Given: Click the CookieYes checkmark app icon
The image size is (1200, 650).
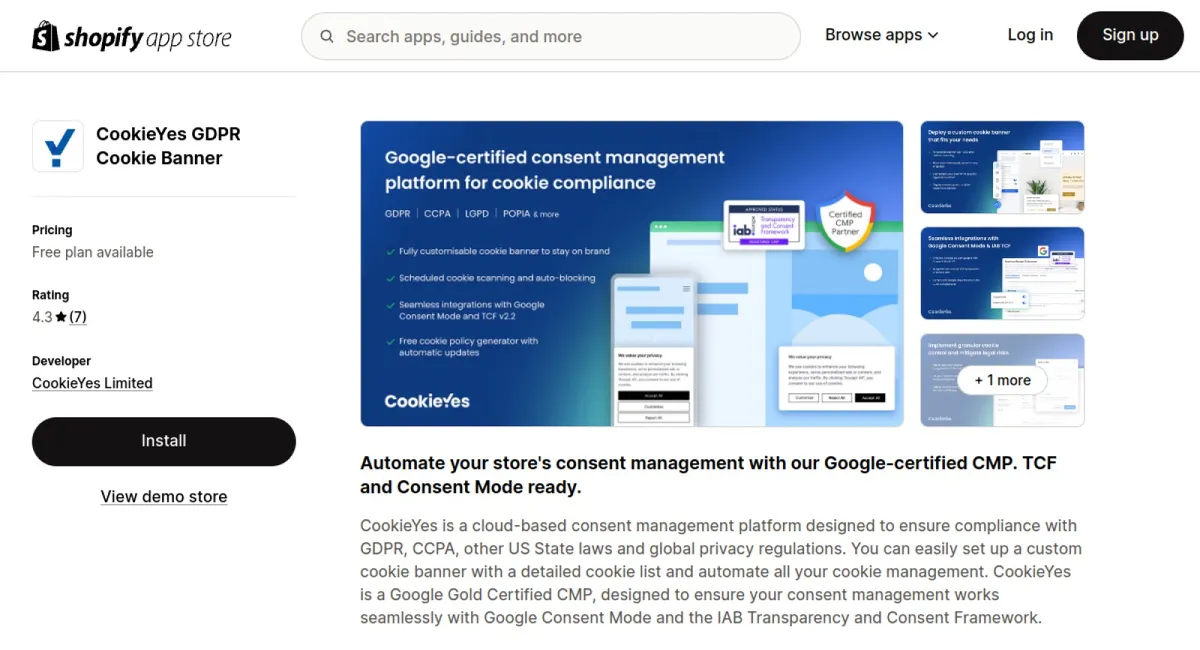Looking at the screenshot, I should 57,148.
